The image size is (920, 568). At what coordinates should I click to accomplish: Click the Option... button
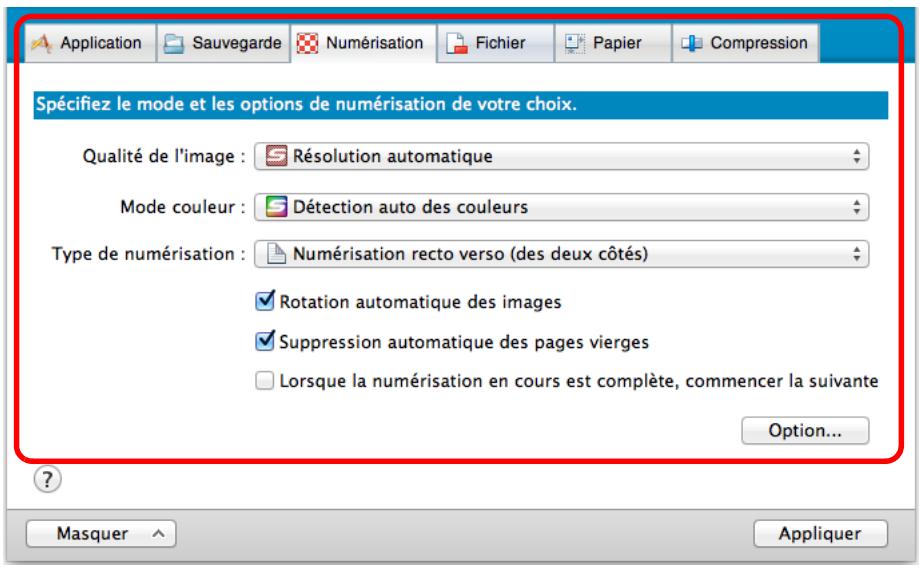tap(804, 431)
